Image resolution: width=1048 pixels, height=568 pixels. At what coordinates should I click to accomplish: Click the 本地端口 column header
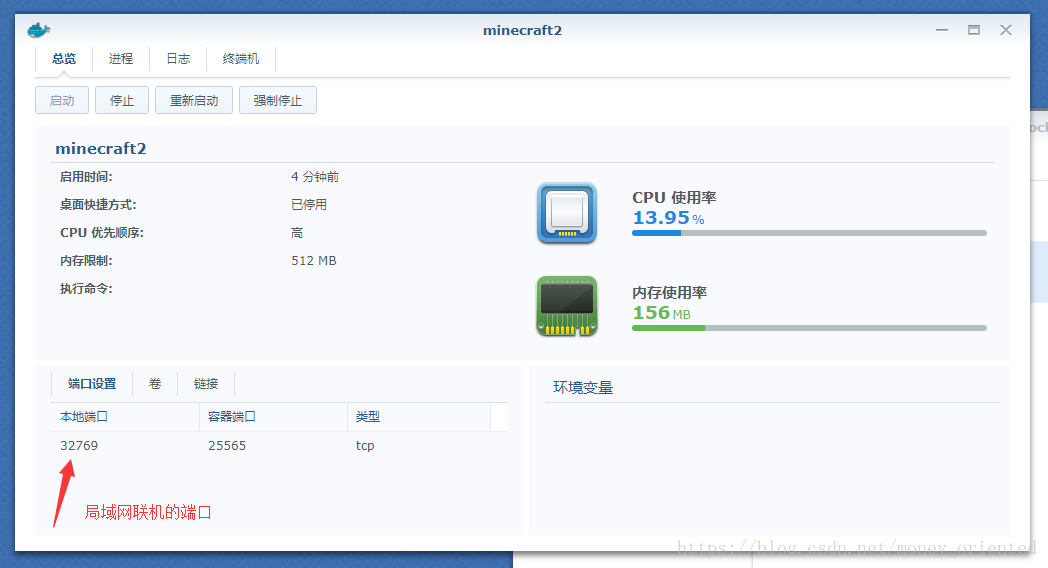[x=125, y=416]
